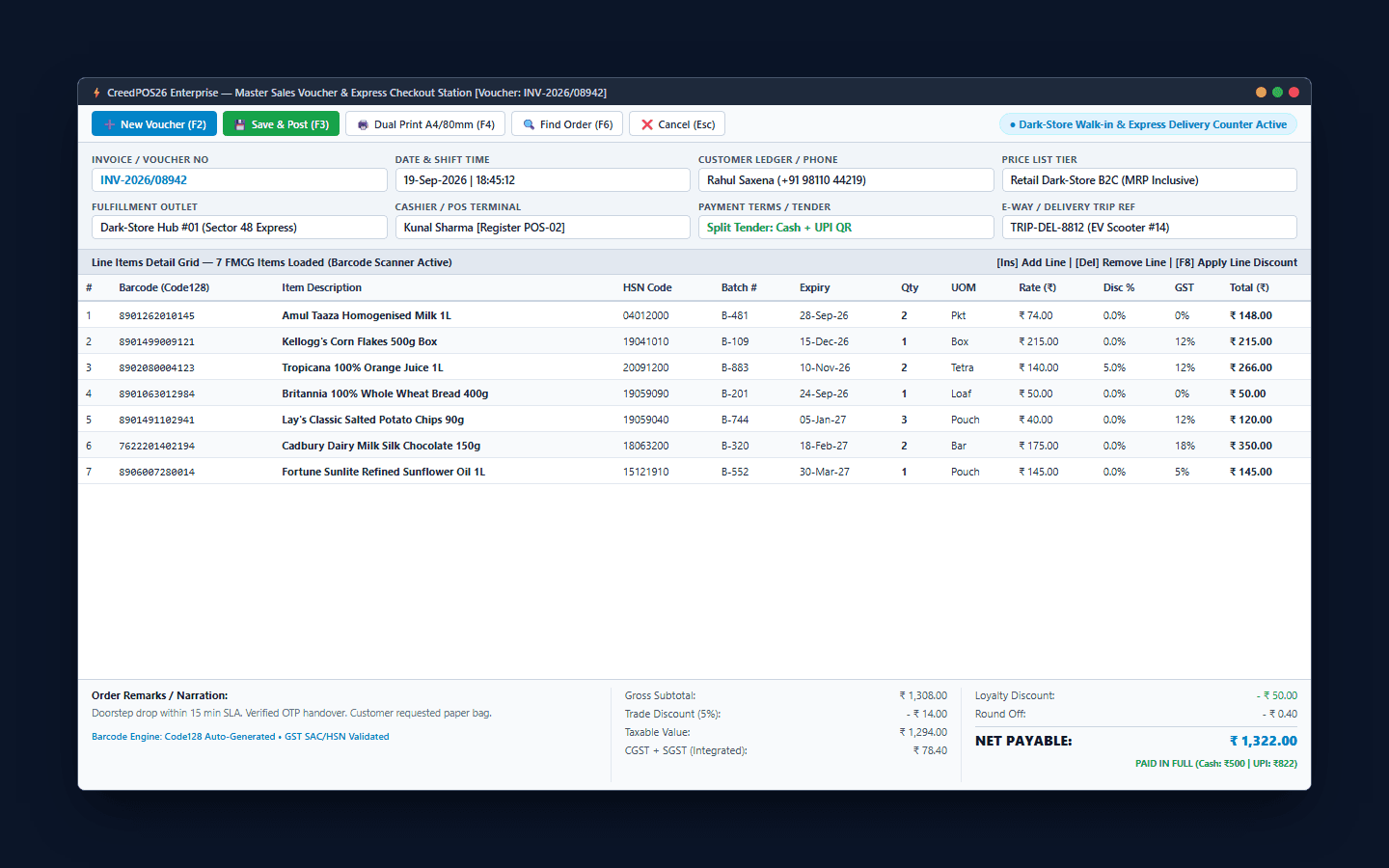Select the Kellogg's Corn Flakes 500g Box item
1389x868 pixels.
point(694,341)
